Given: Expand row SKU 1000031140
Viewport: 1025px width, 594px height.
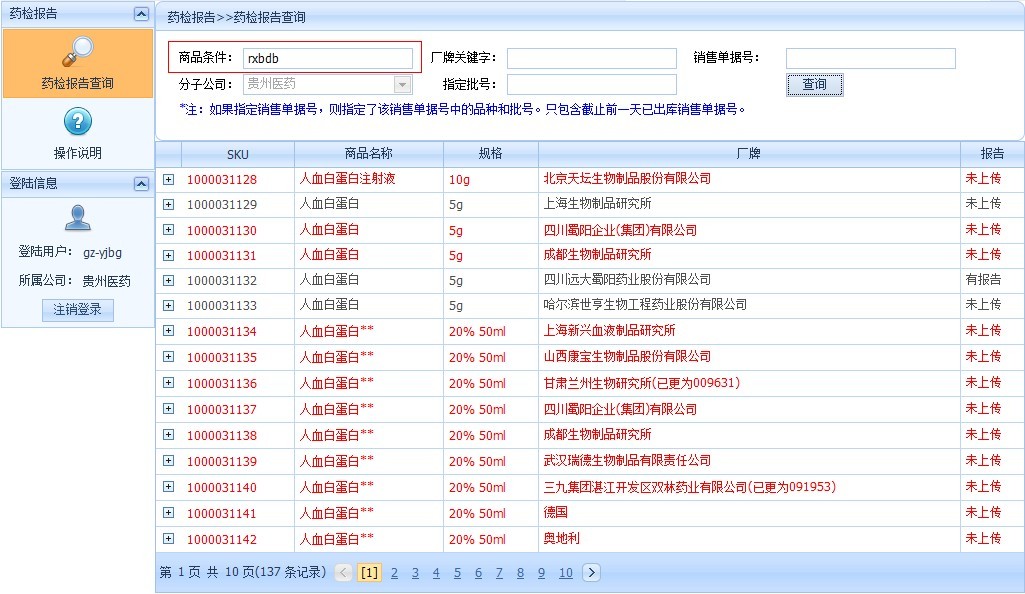Looking at the screenshot, I should (169, 487).
